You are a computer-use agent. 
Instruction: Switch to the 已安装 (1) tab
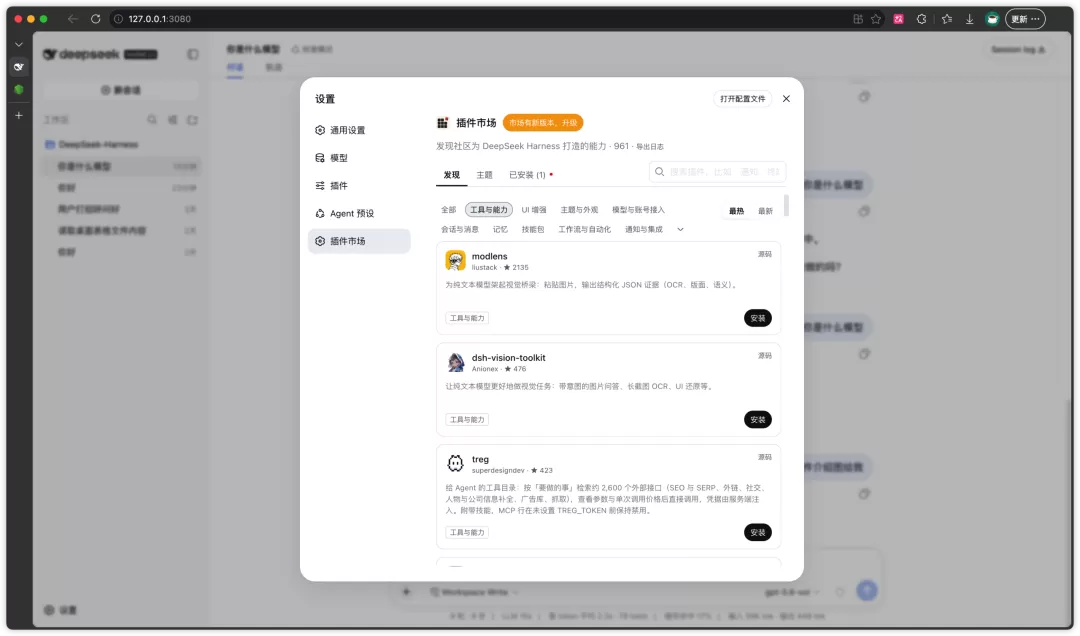(x=530, y=175)
